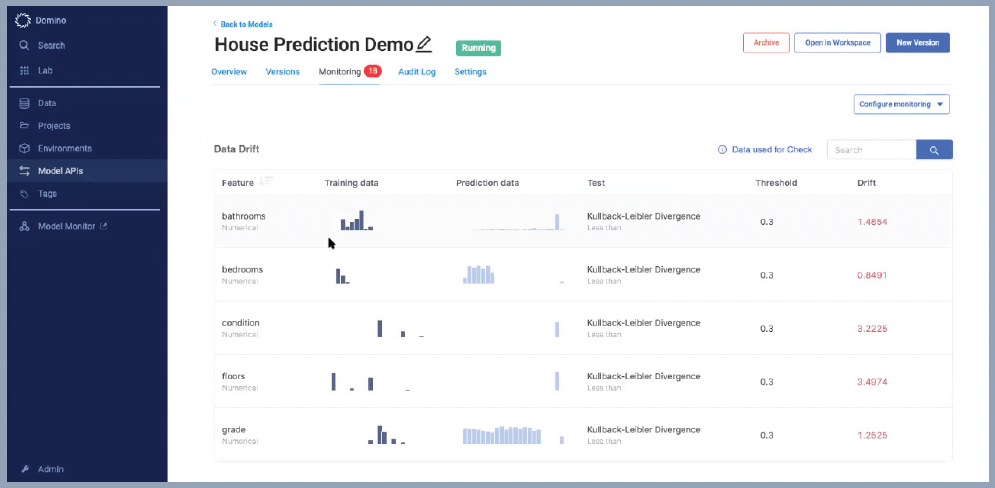Click the New Version button
This screenshot has width=995, height=488.
pos(918,43)
